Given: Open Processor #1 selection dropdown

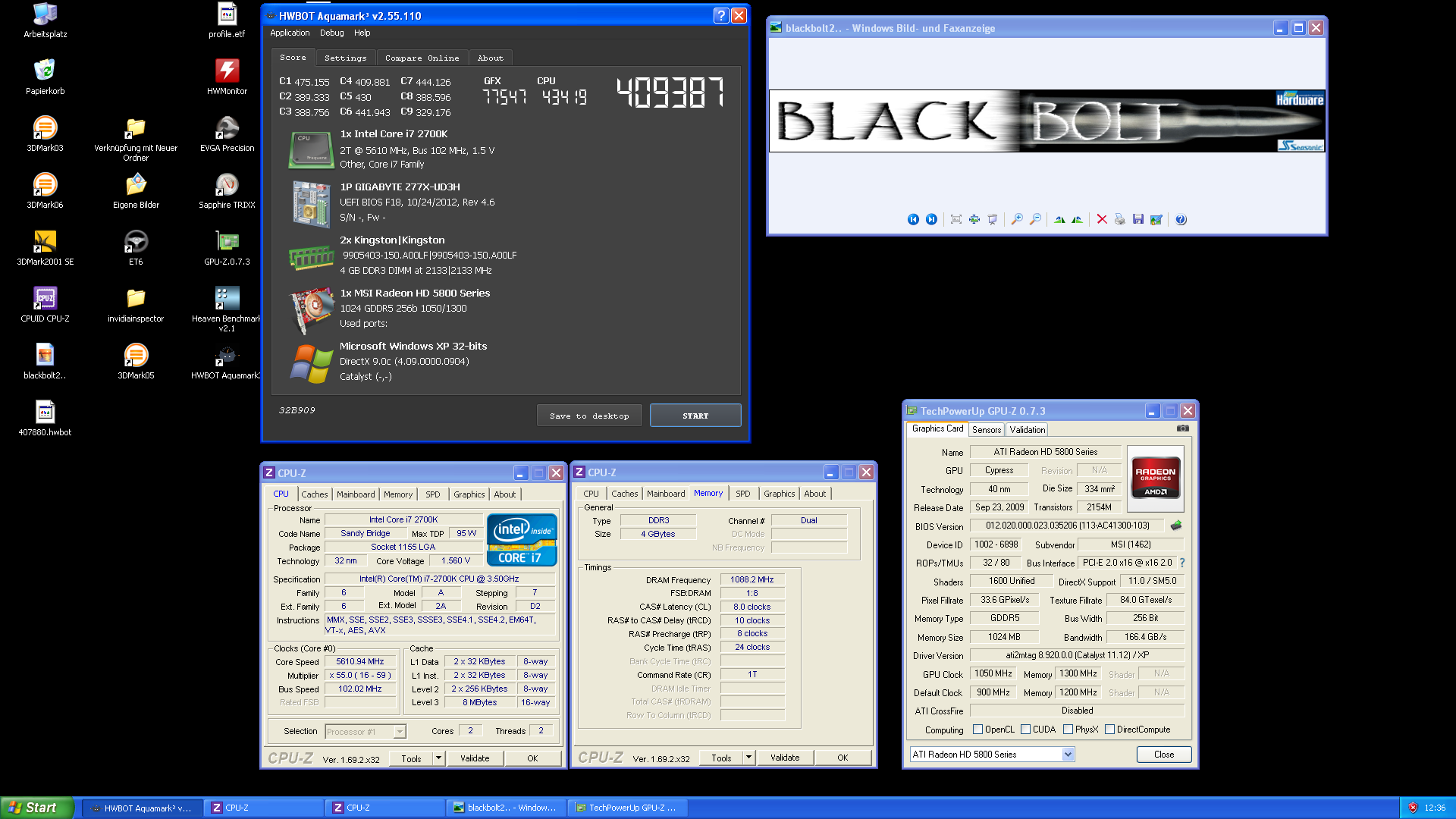Looking at the screenshot, I should 400,732.
